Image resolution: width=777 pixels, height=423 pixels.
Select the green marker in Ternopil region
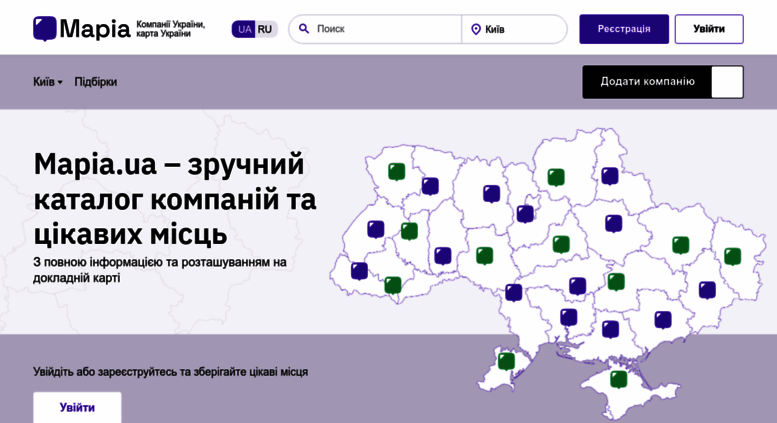click(x=409, y=231)
